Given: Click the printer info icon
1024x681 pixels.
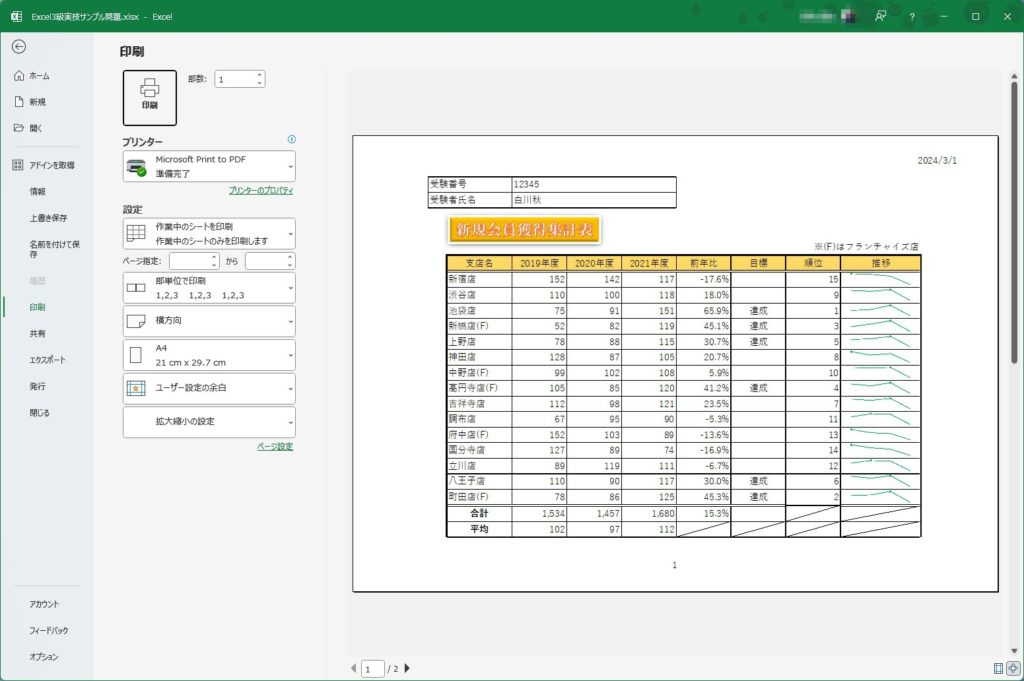Looking at the screenshot, I should click(291, 140).
